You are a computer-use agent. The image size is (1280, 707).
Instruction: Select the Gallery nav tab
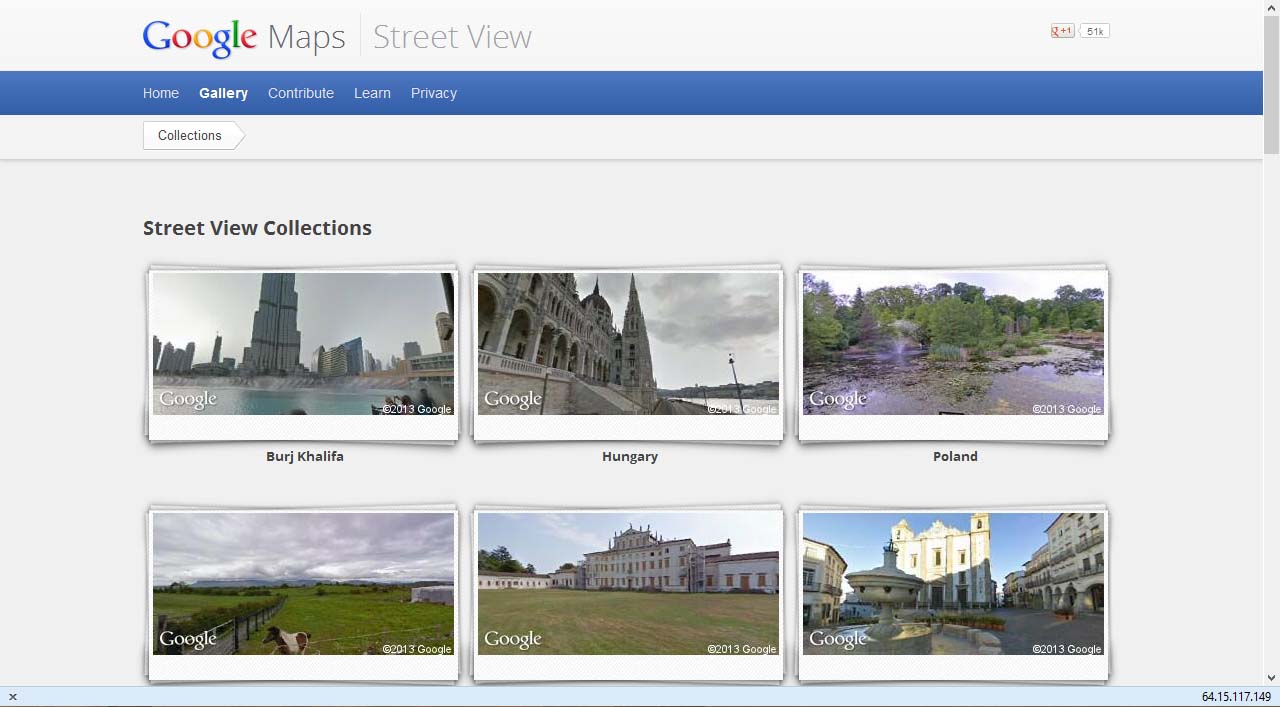click(223, 93)
